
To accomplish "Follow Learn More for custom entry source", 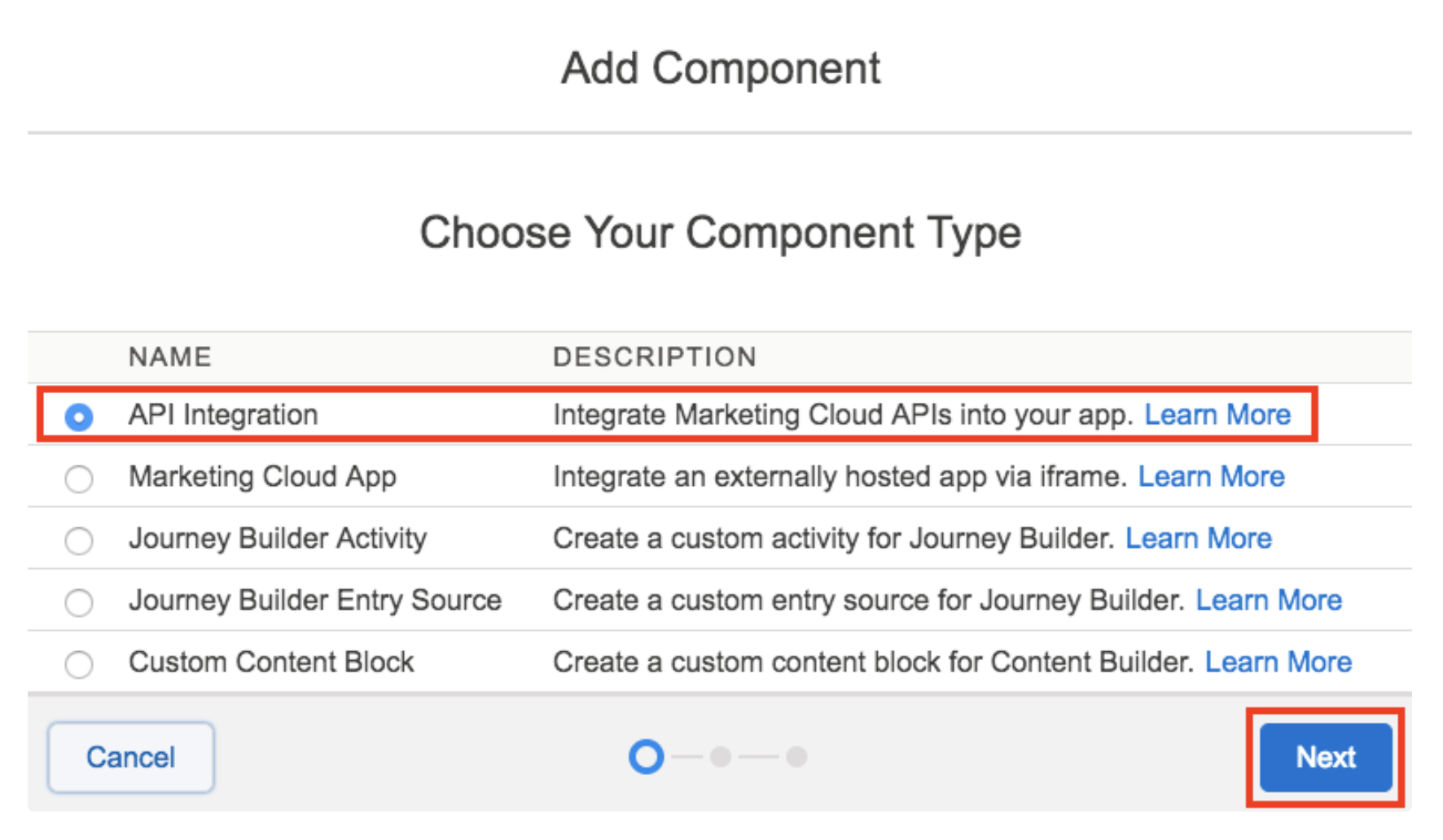I will 1268,601.
